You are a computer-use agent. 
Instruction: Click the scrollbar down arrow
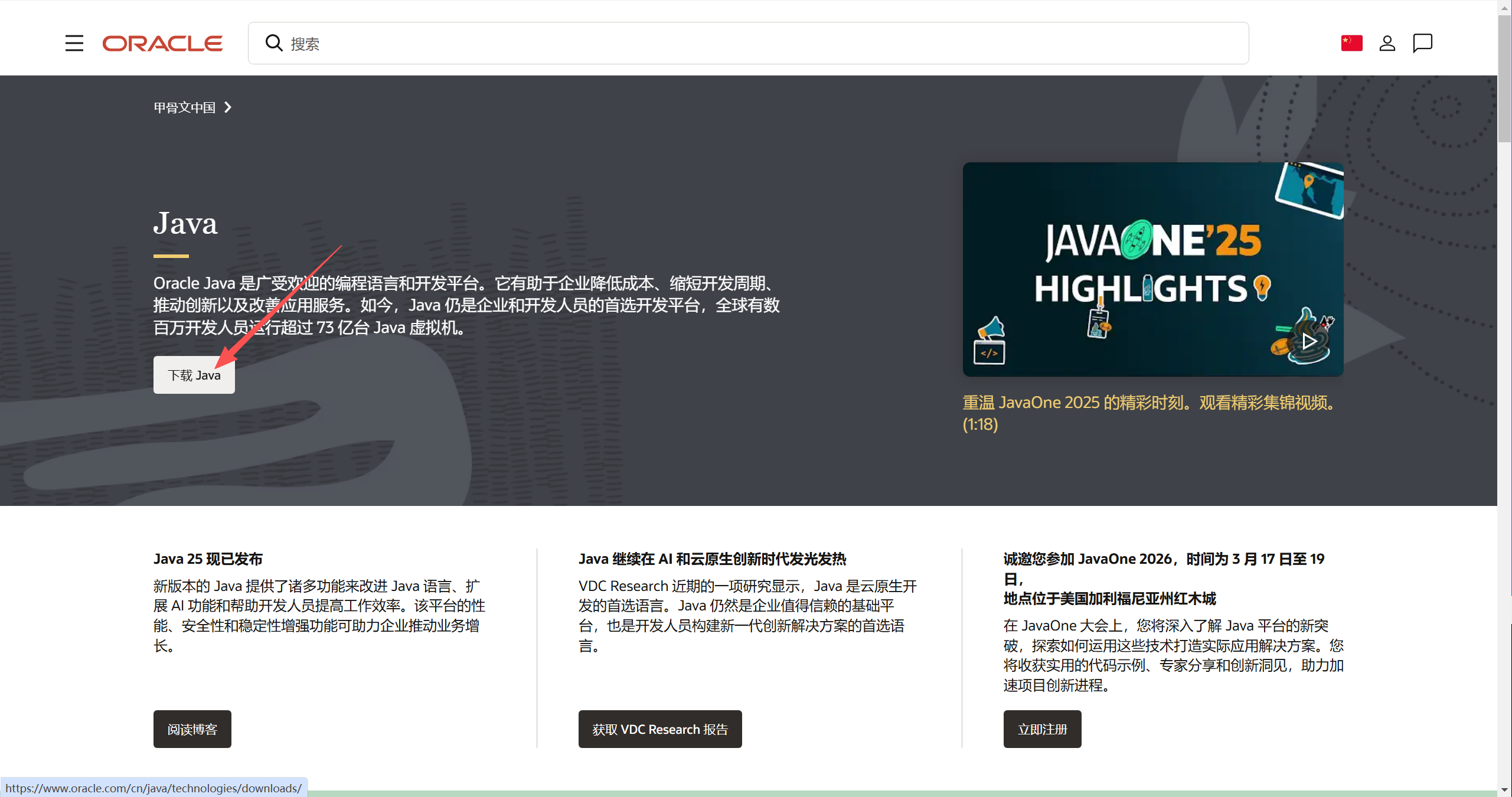(x=1504, y=789)
